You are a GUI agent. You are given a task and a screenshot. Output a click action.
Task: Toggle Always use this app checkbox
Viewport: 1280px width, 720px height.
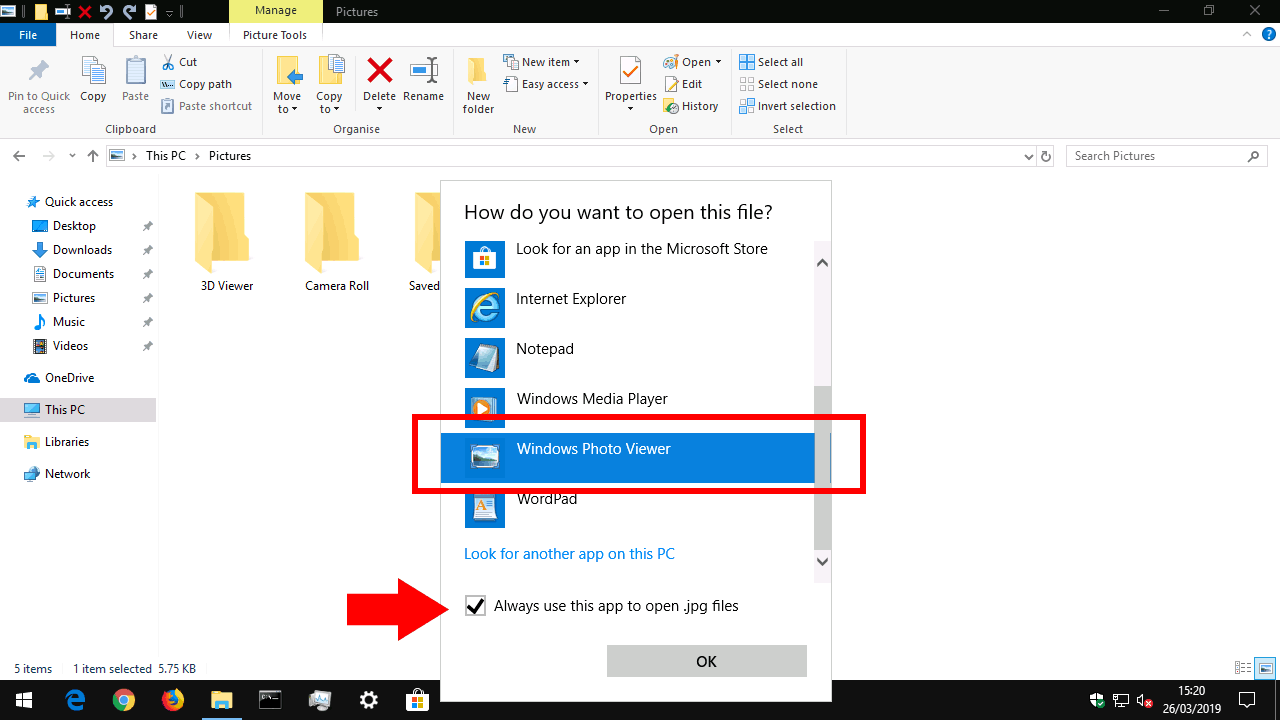tap(475, 606)
